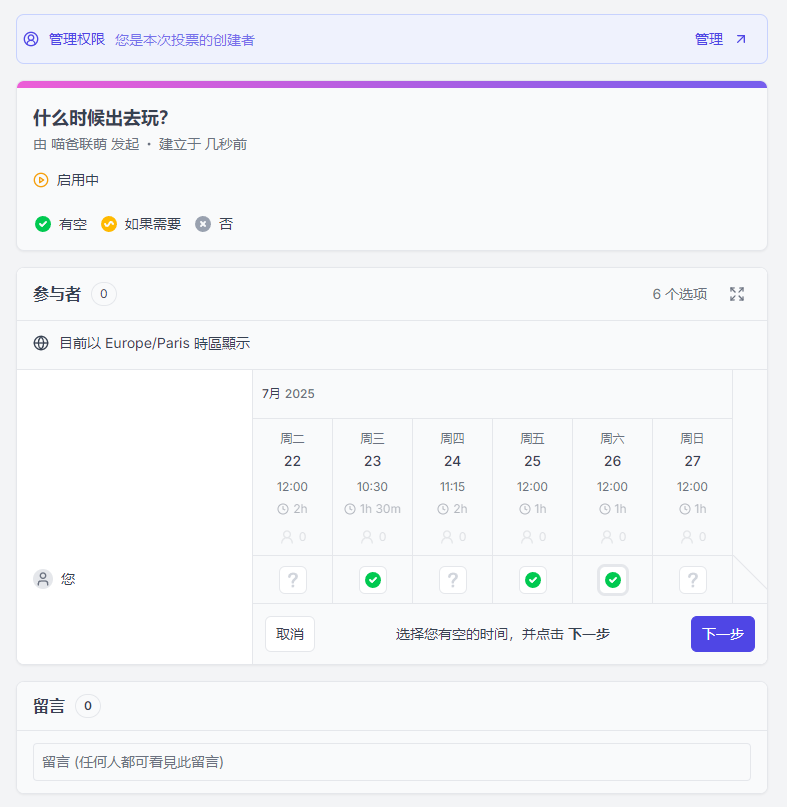This screenshot has height=807, width=787.
Task: Click the 周日 27 date header
Action: tap(692, 450)
